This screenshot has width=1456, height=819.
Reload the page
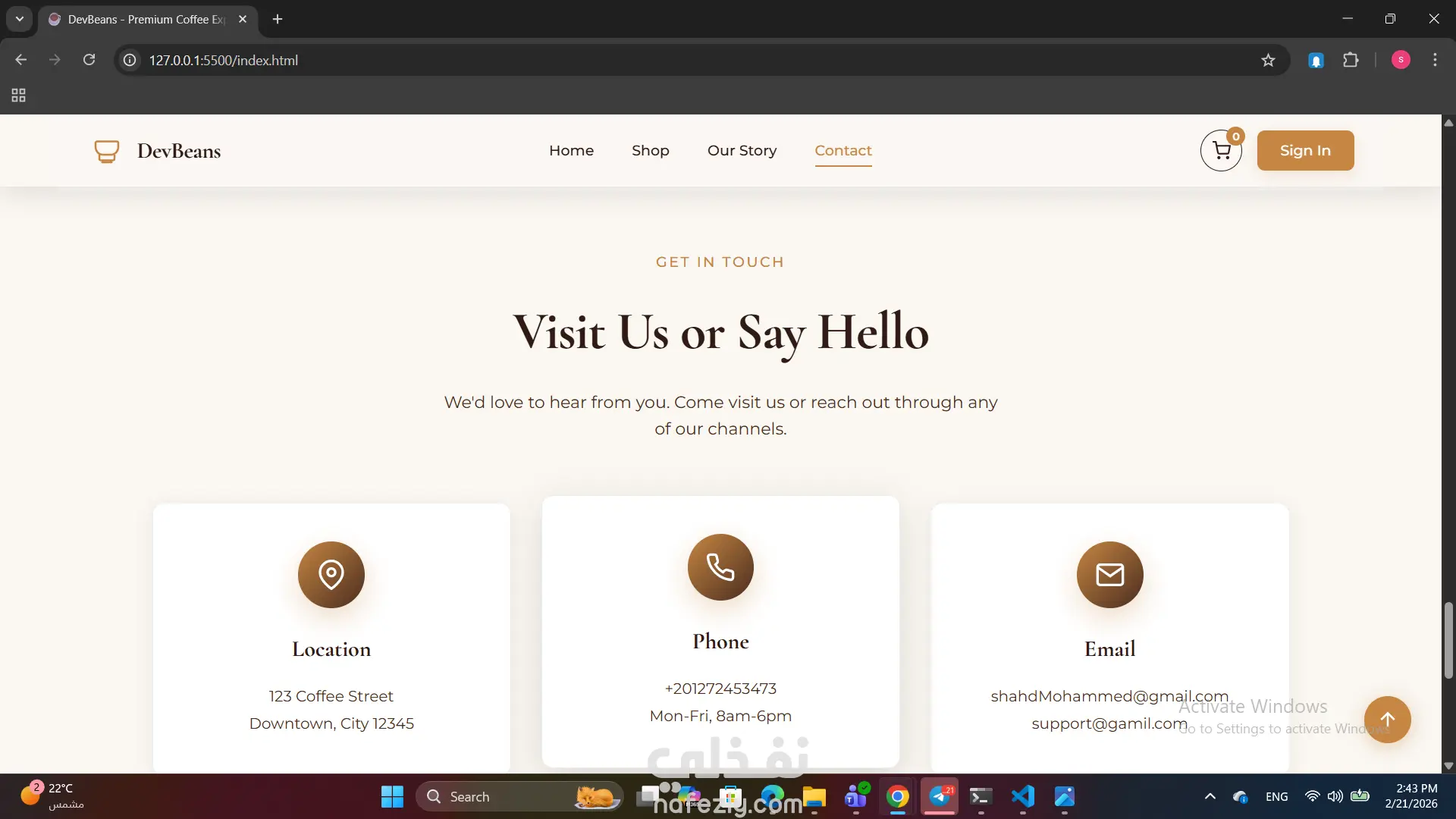[x=89, y=60]
